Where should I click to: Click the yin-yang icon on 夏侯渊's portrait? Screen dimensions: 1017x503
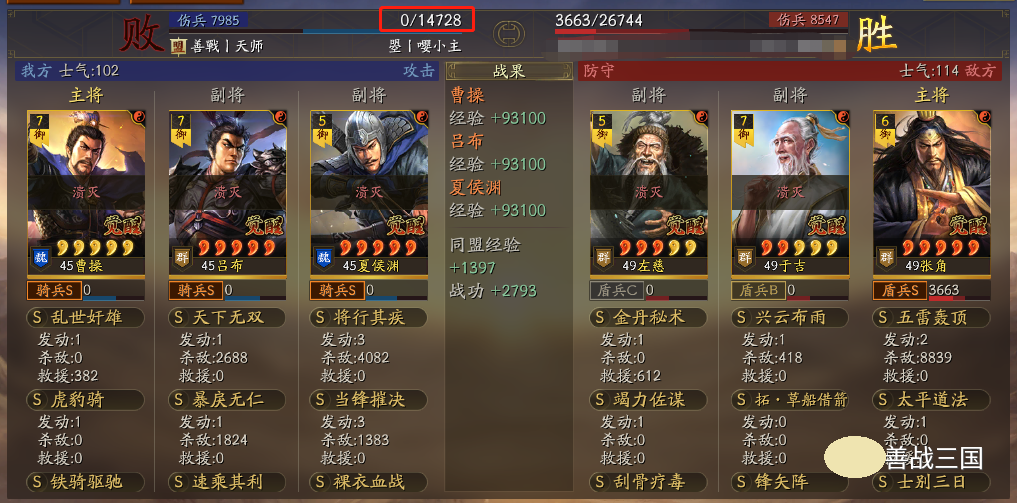pos(421,117)
